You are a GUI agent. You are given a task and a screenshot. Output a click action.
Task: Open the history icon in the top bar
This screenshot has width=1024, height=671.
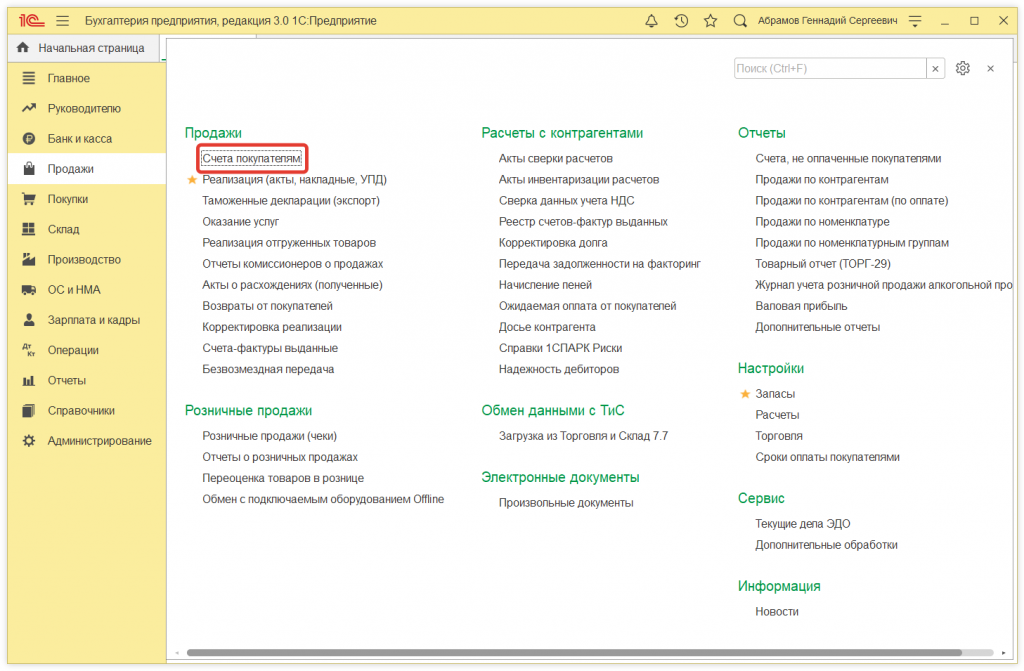[x=682, y=19]
